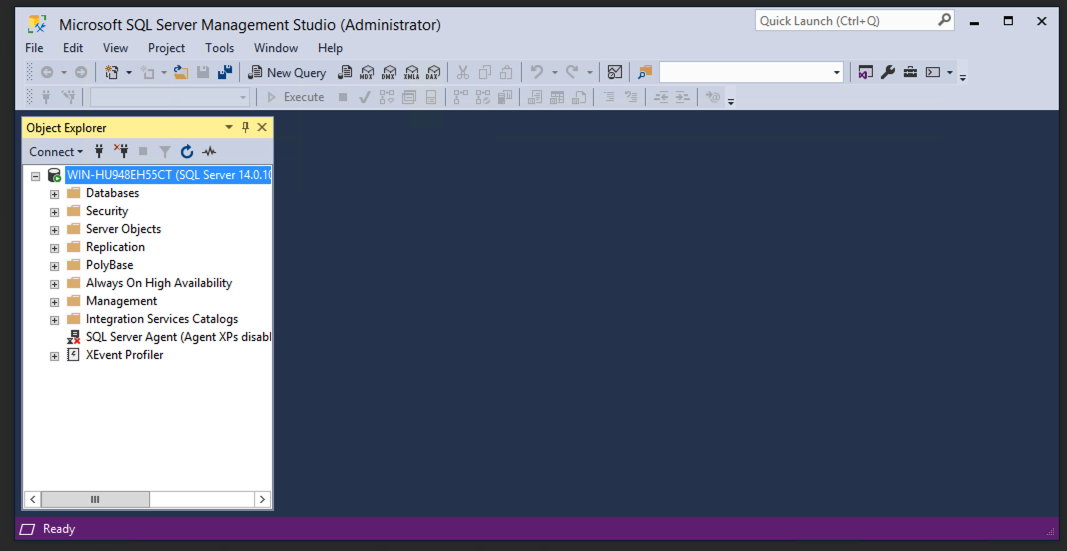Viewport: 1067px width, 551px height.
Task: Open the Toolbox icon in toolbar
Action: pos(910,72)
